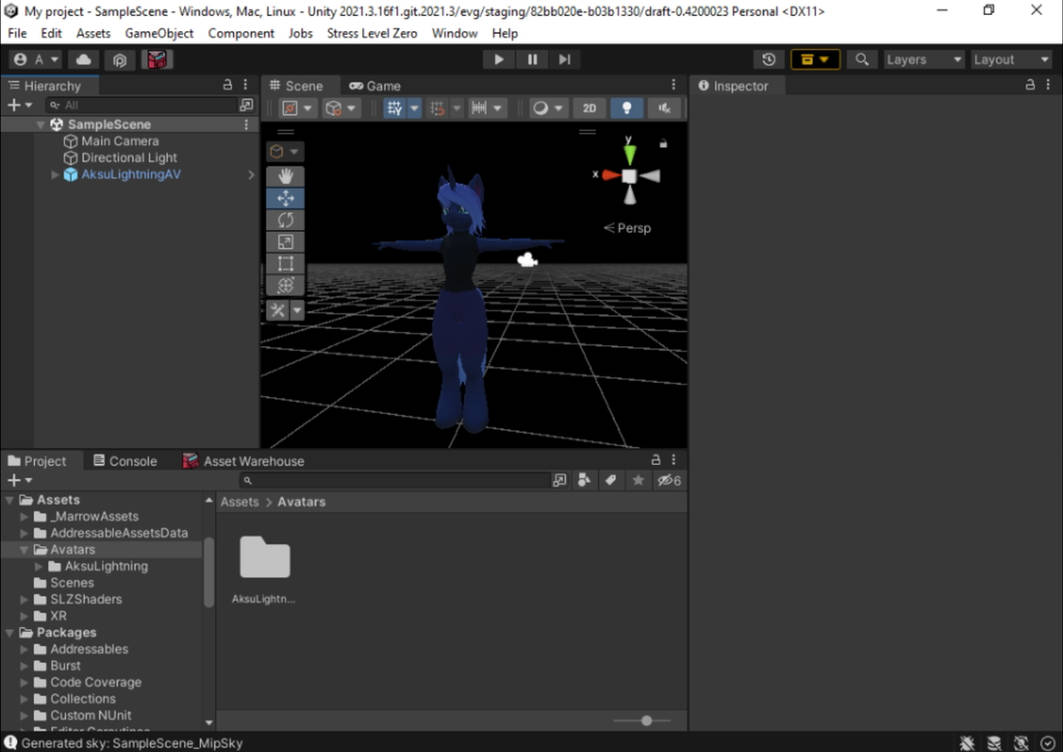Switch to the Console tab

pyautogui.click(x=125, y=461)
